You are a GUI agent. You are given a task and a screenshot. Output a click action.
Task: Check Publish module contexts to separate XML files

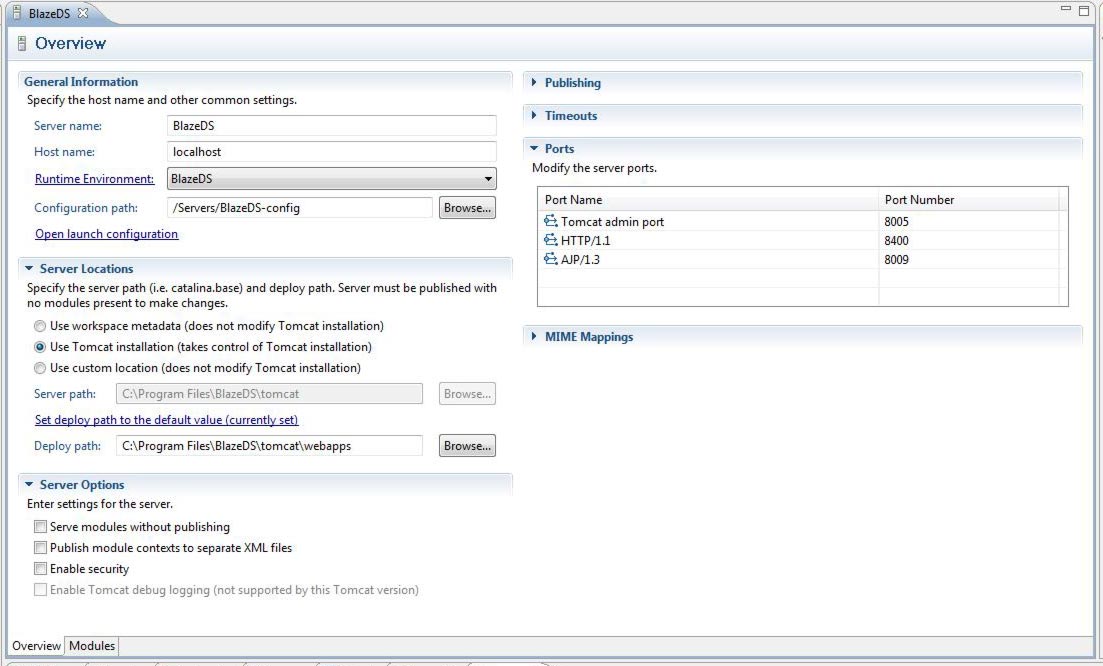point(40,548)
